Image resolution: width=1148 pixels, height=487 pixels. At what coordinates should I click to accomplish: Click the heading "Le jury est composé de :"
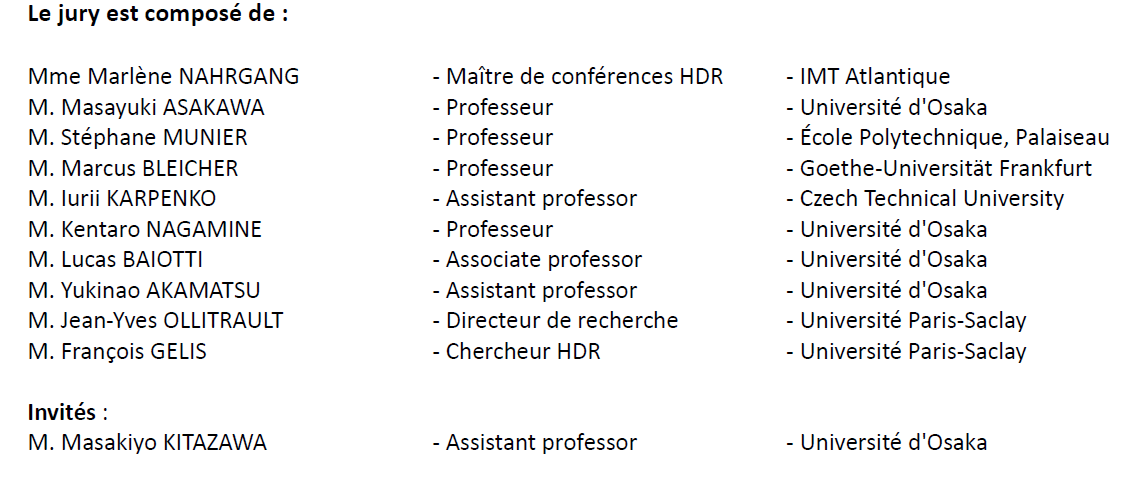pyautogui.click(x=158, y=16)
